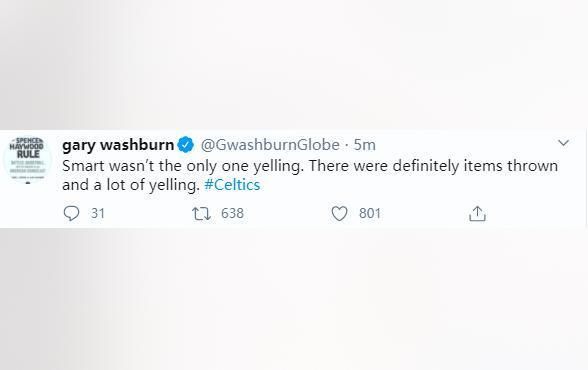
Task: Click the 5m timestamp
Action: [364, 145]
